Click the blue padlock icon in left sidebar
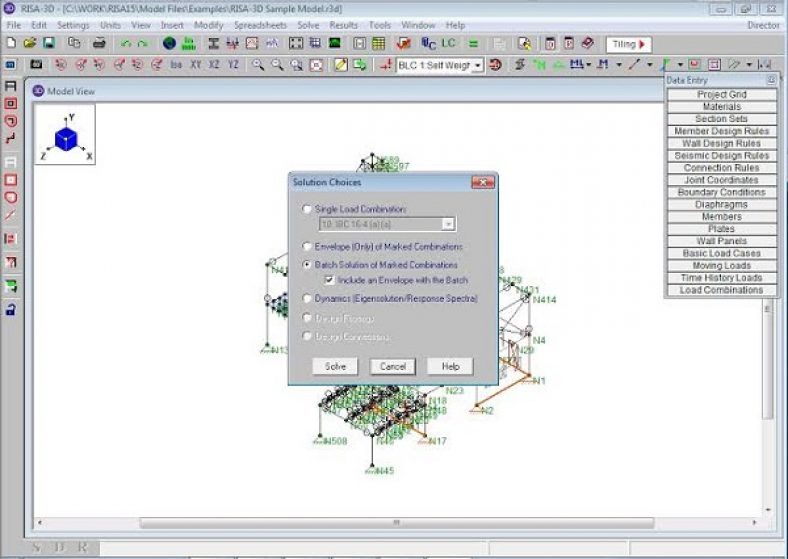 point(11,309)
